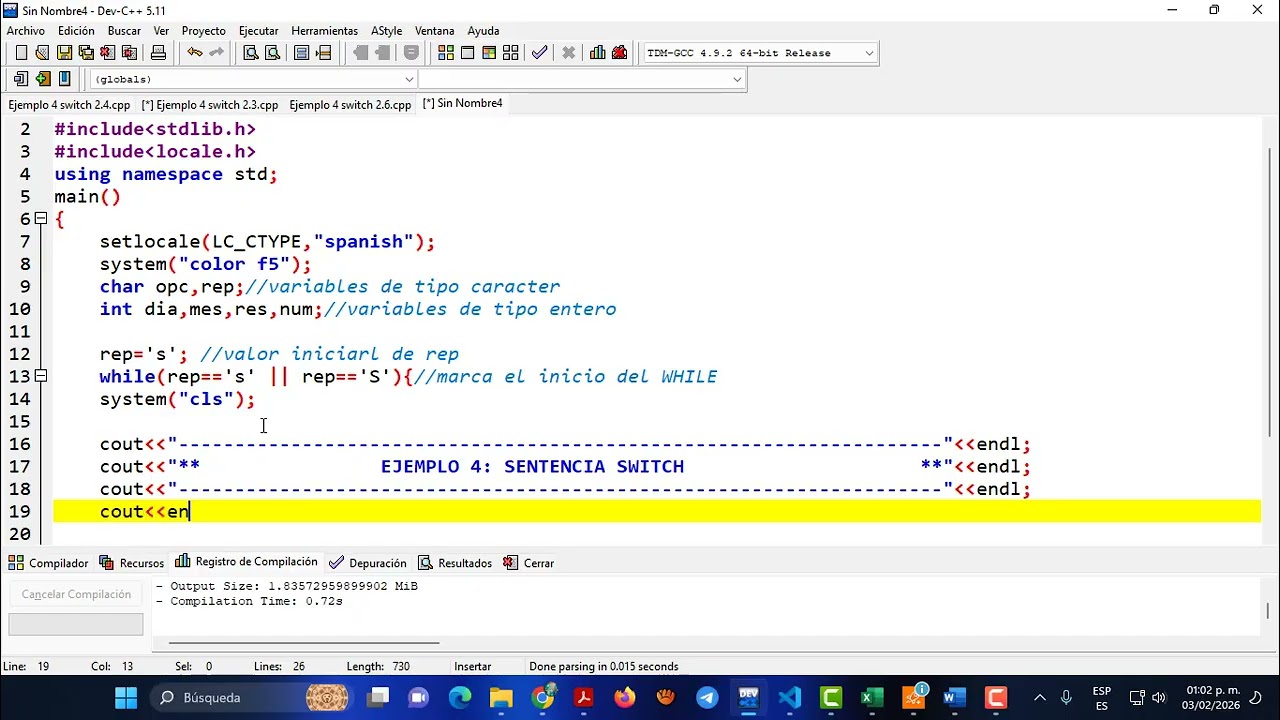The width and height of the screenshot is (1280, 720).
Task: Open profile analysis with the bar chart icon
Action: [x=598, y=53]
